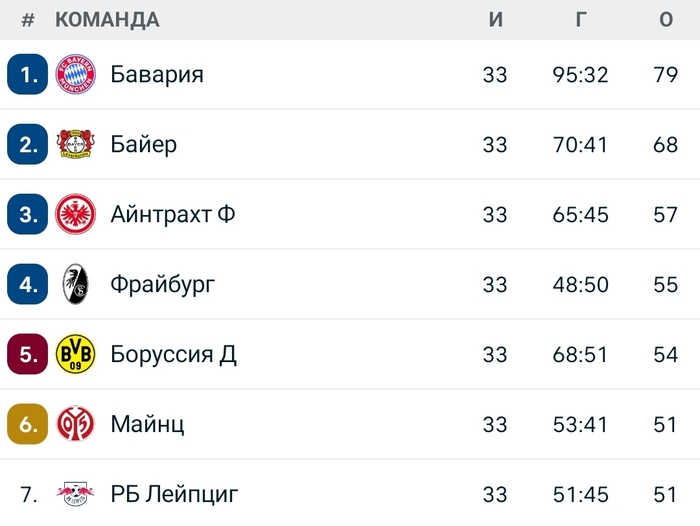The image size is (700, 526).
Task: Click the Eintracht Frankfurt eagle logo
Action: point(75,214)
